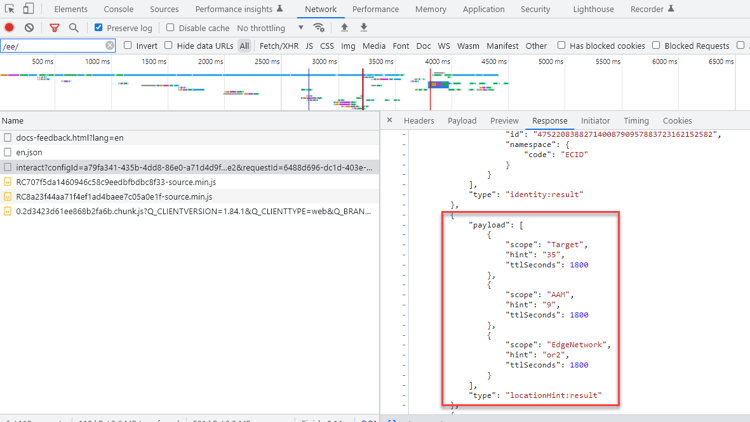Click the export HAR download icon
The height and width of the screenshot is (422, 750).
point(364,28)
